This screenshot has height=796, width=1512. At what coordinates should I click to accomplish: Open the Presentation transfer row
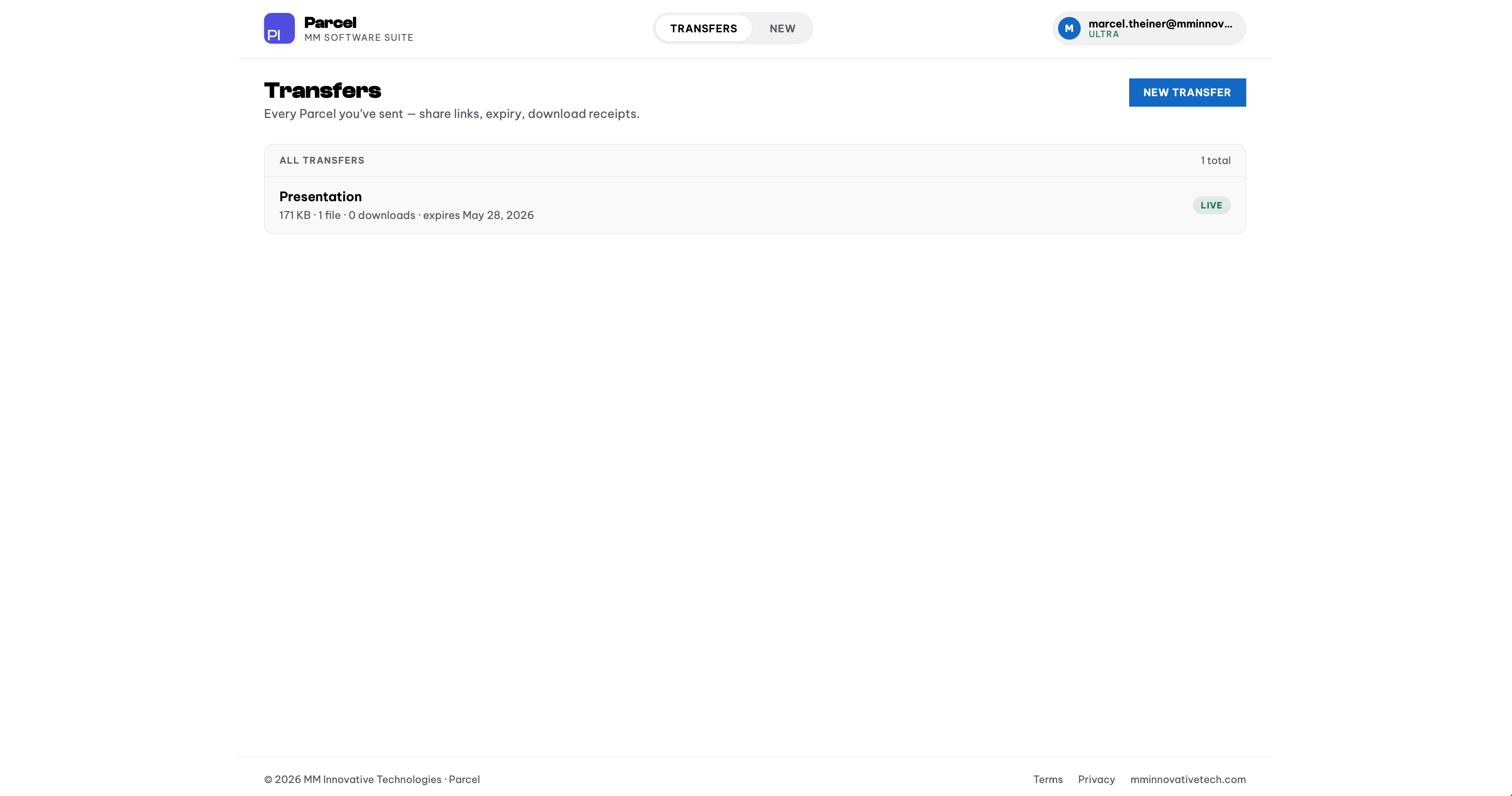pyautogui.click(x=755, y=205)
